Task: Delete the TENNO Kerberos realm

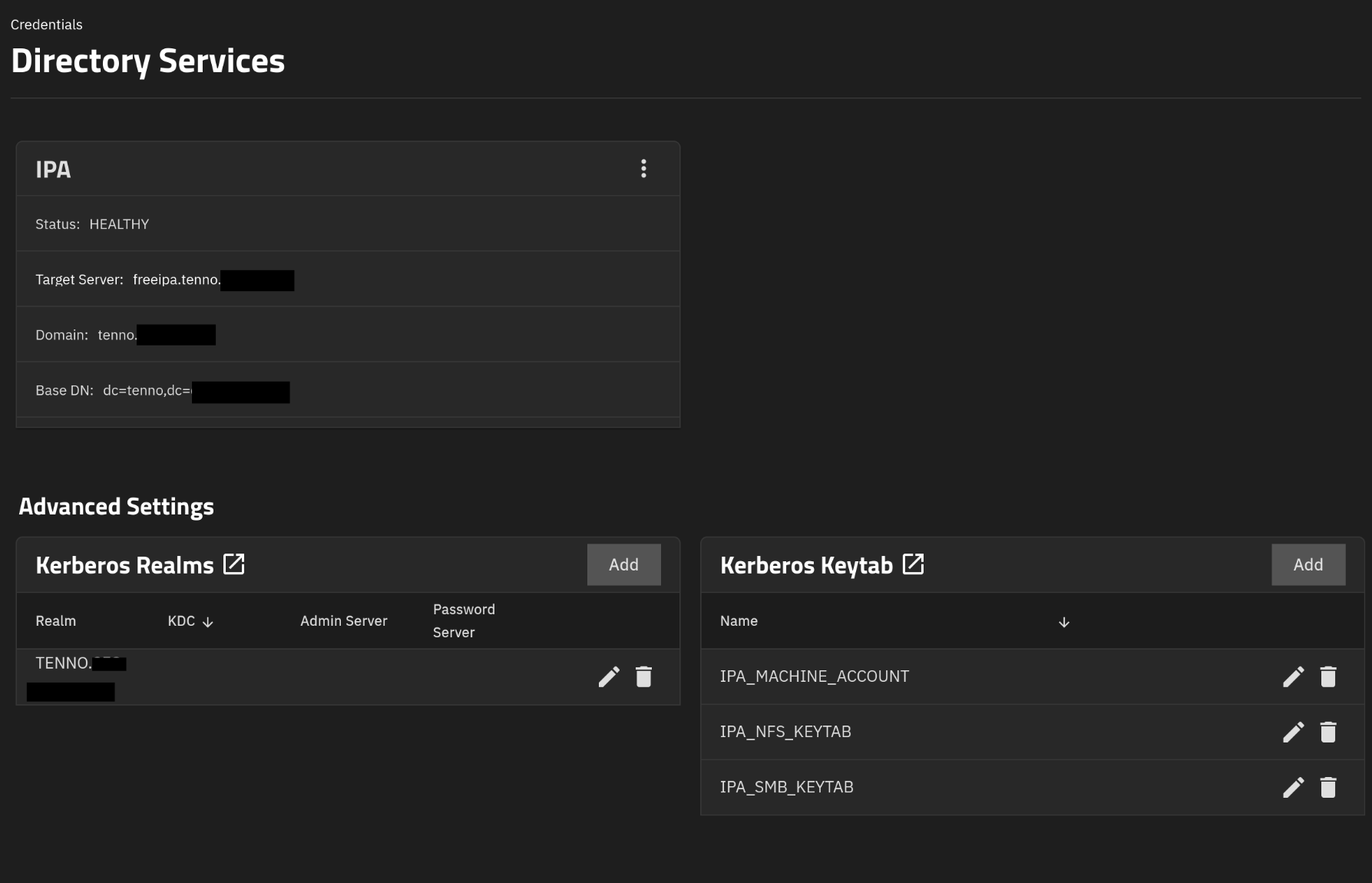Action: coord(643,676)
